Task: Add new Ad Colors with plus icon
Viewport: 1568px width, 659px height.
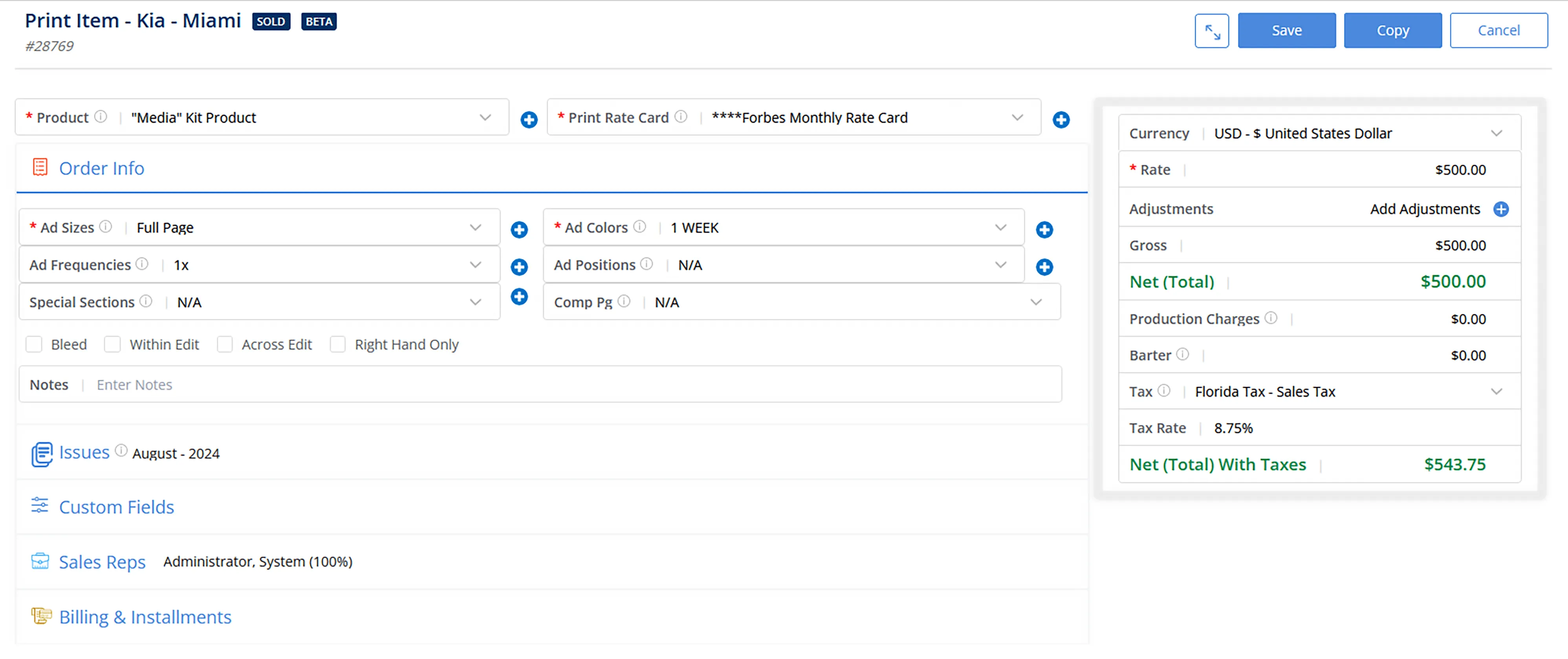Action: coord(1044,229)
